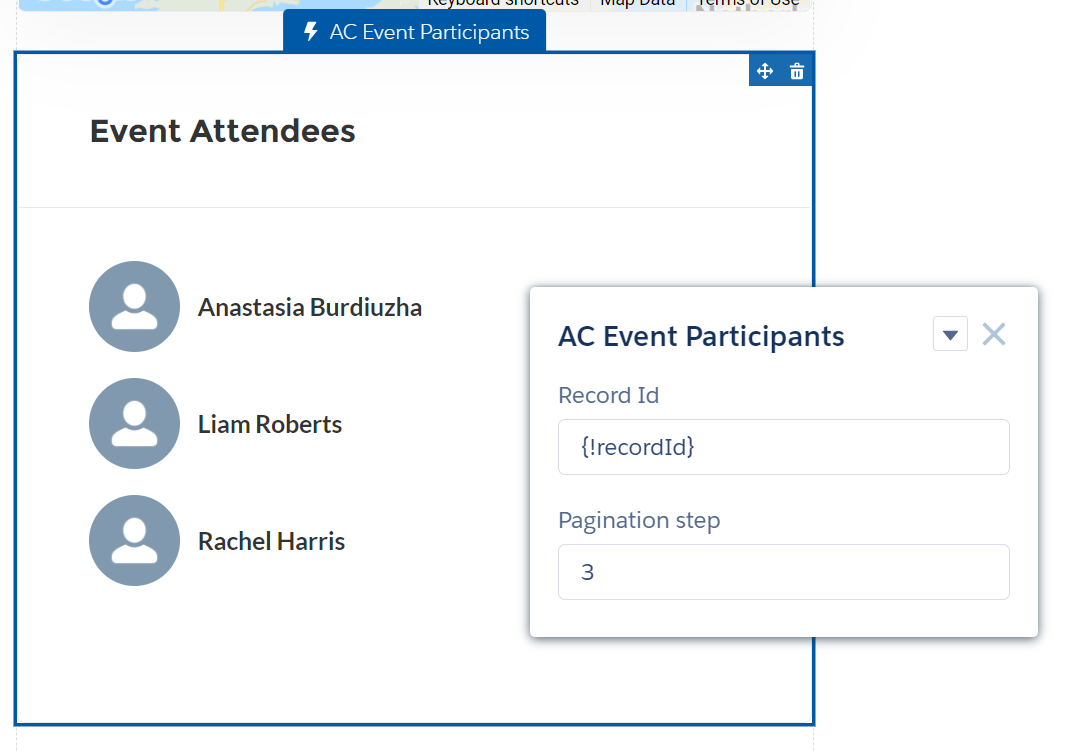Click lightning bolt icon on component label
This screenshot has height=751, width=1070.
tap(310, 31)
